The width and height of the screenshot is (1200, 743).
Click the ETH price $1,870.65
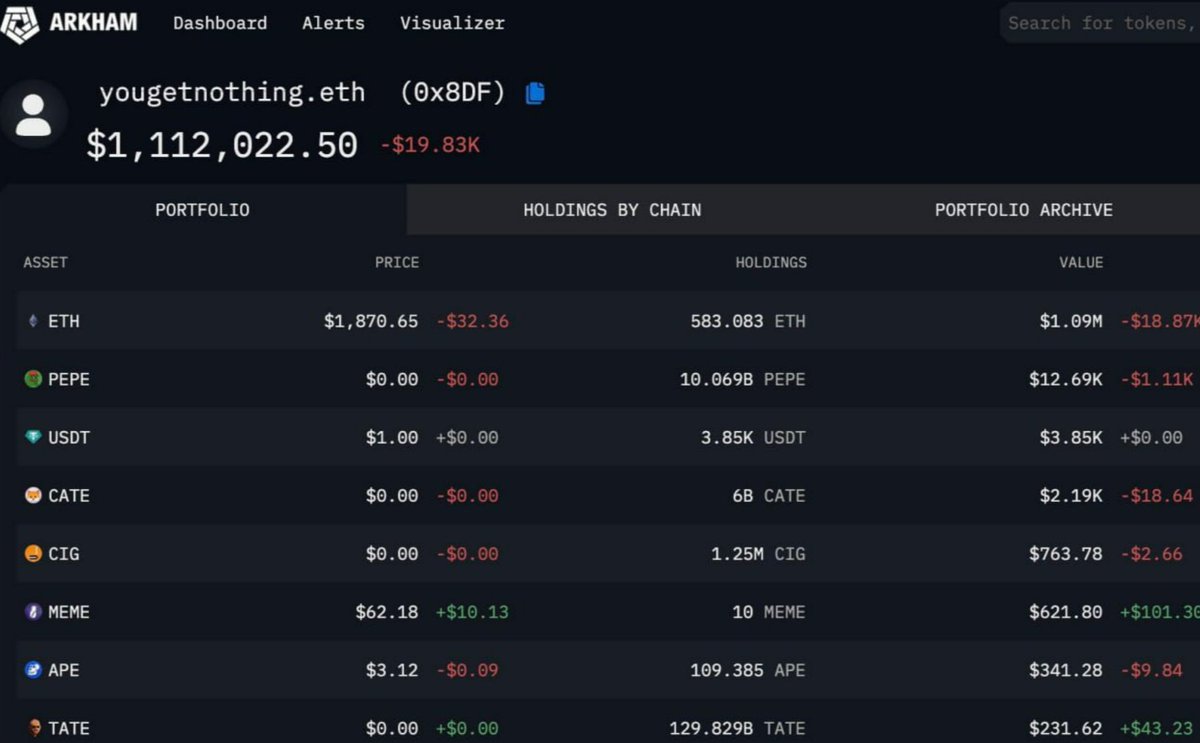pyautogui.click(x=371, y=321)
